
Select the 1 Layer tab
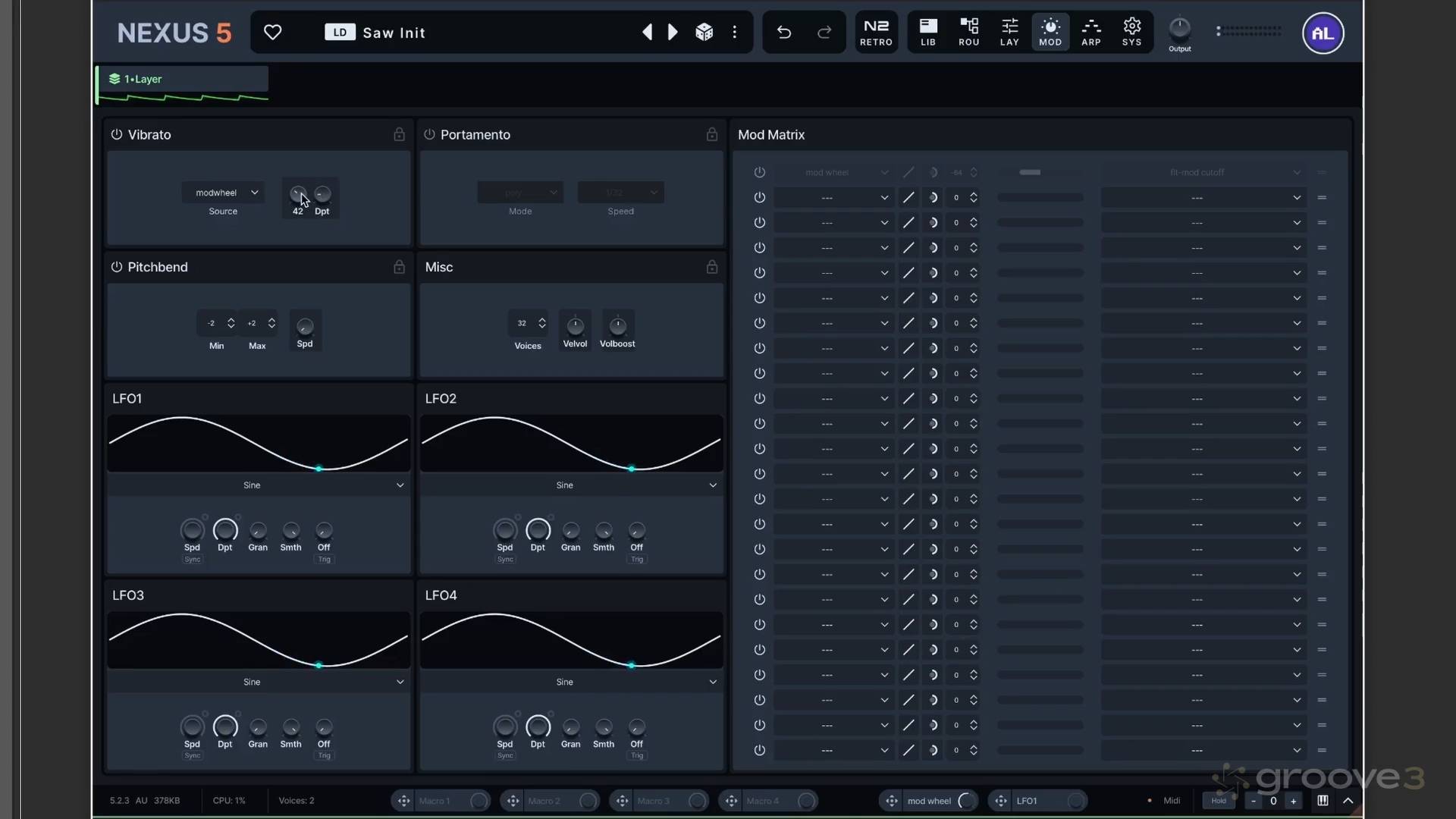[183, 79]
